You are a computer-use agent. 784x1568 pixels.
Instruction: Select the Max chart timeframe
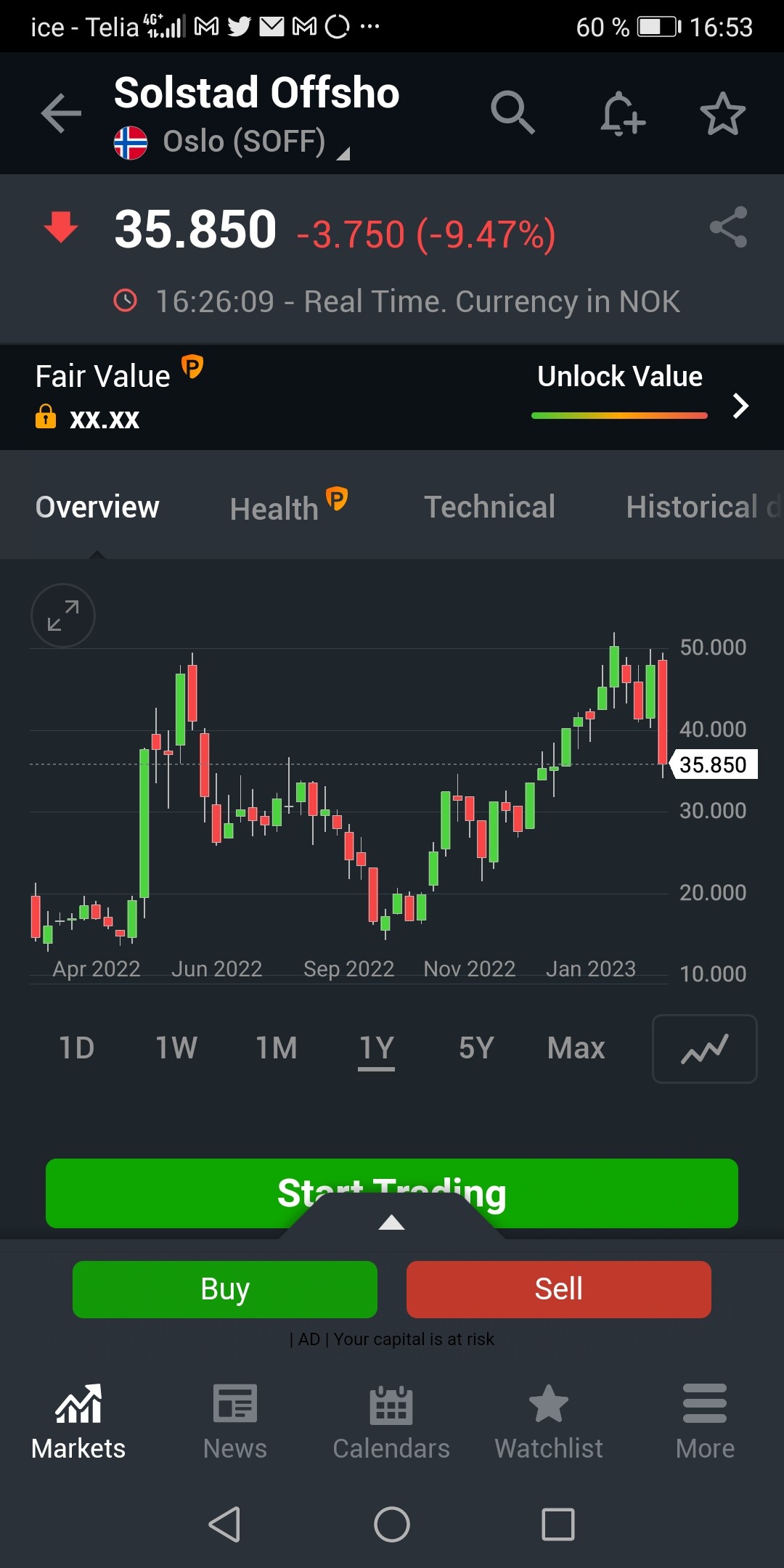click(x=576, y=1048)
